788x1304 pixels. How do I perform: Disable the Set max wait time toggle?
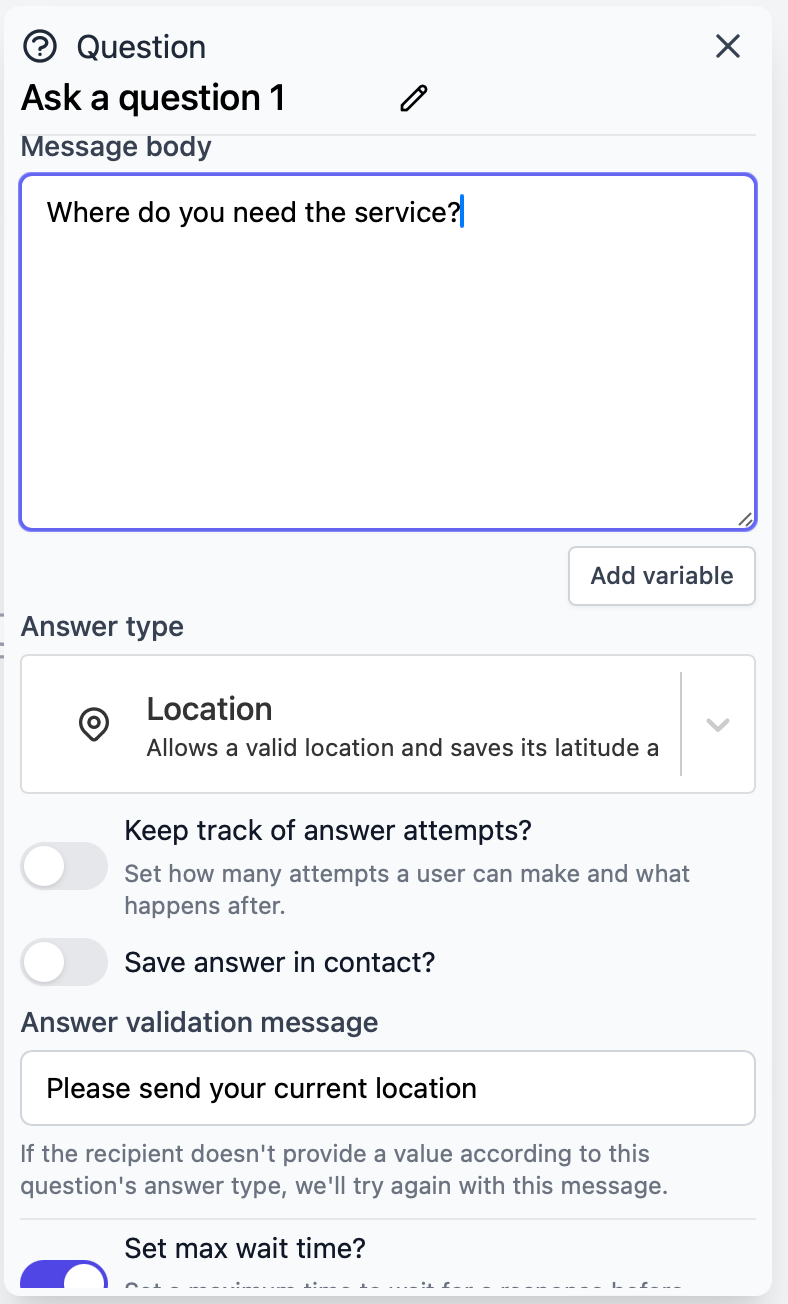tap(64, 1284)
